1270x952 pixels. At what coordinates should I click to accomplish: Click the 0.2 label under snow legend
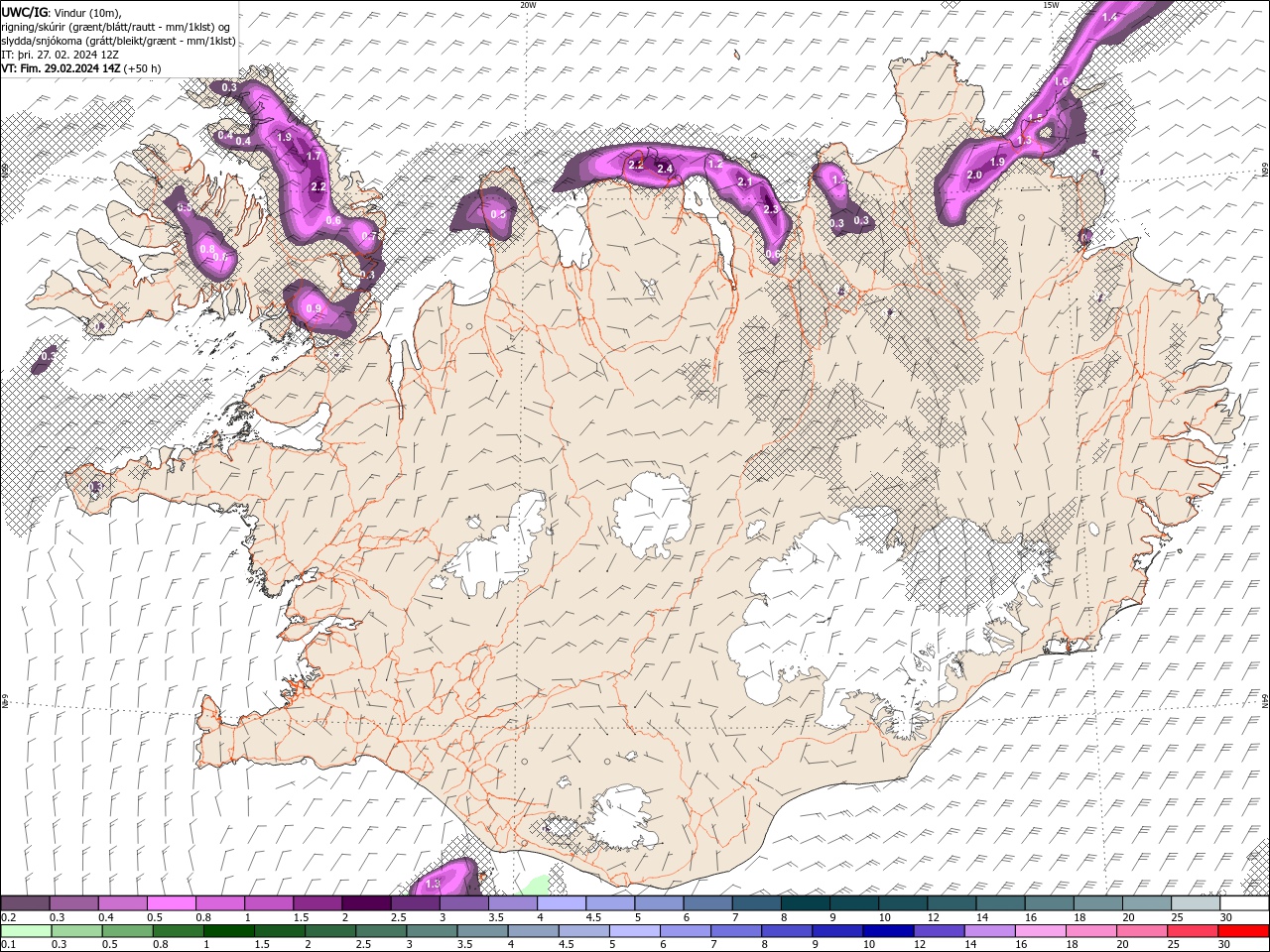tap(7, 917)
